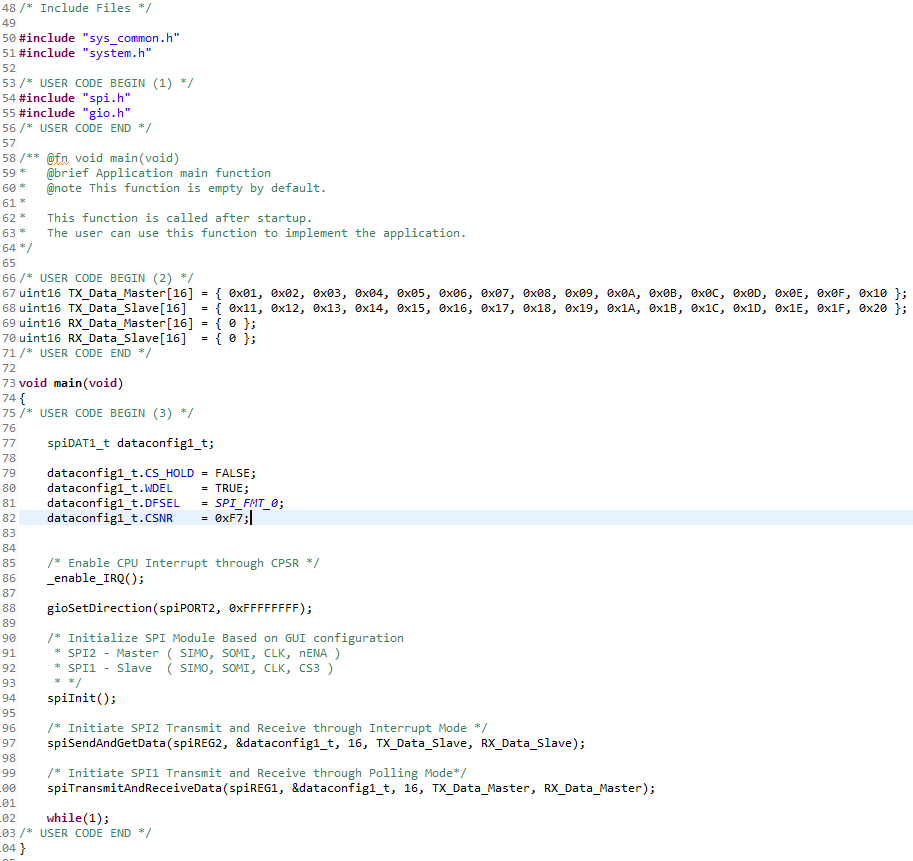Click the 0xFFFFFFFF argument on line 88
Screen dimensions: 913x861
(x=264, y=608)
